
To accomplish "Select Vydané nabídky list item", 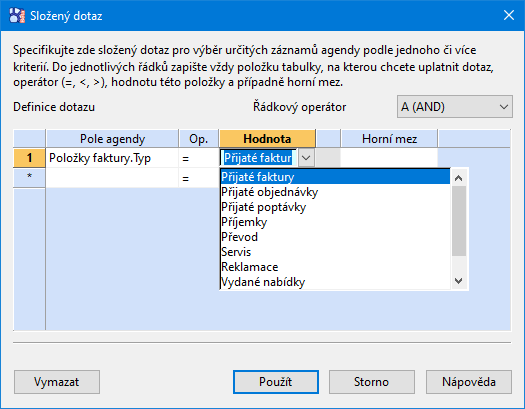I will 335,282.
